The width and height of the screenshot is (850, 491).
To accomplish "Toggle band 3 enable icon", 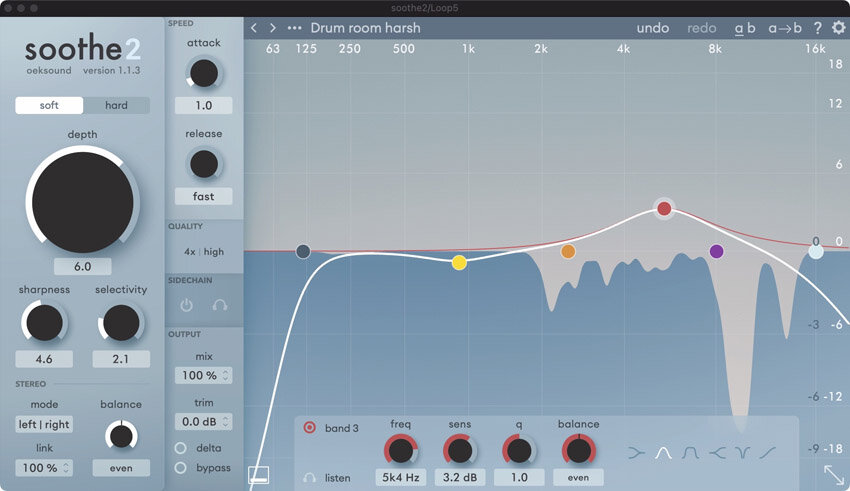I will (x=310, y=428).
